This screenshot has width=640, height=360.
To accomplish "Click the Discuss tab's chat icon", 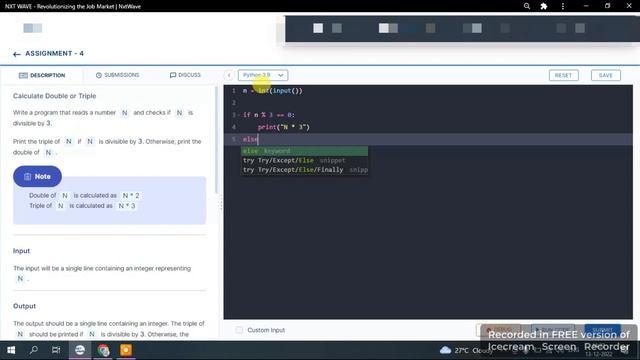I will click(x=173, y=75).
